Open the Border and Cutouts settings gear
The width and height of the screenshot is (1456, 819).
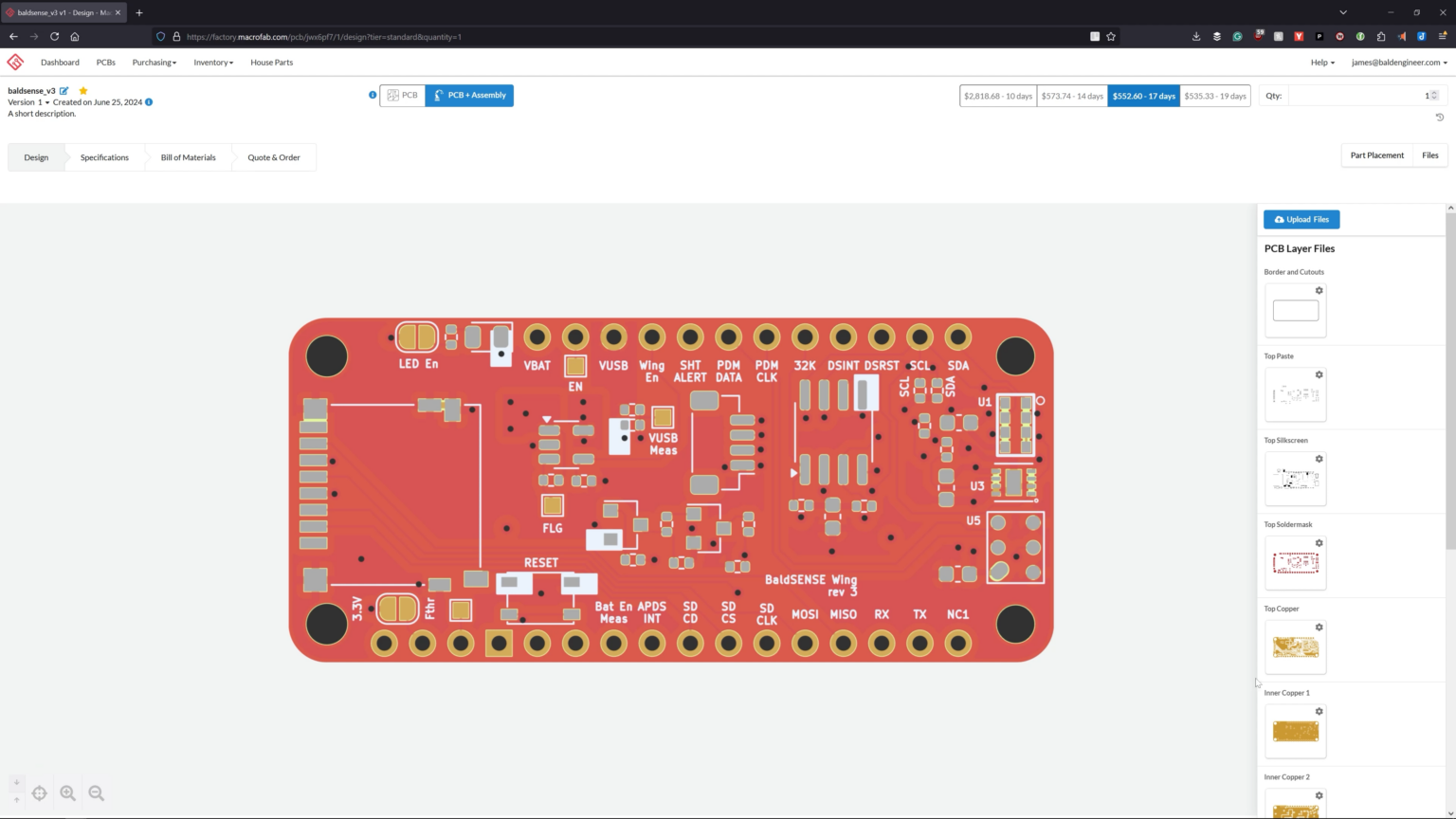pyautogui.click(x=1319, y=290)
